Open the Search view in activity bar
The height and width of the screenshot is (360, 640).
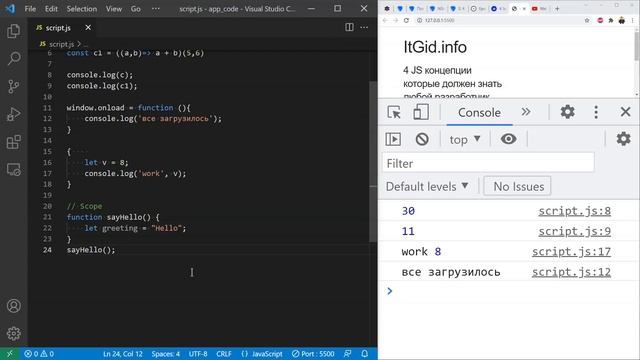(13, 59)
